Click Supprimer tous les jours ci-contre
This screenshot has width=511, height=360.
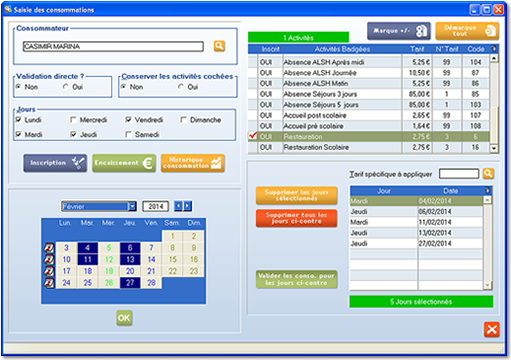coord(296,218)
